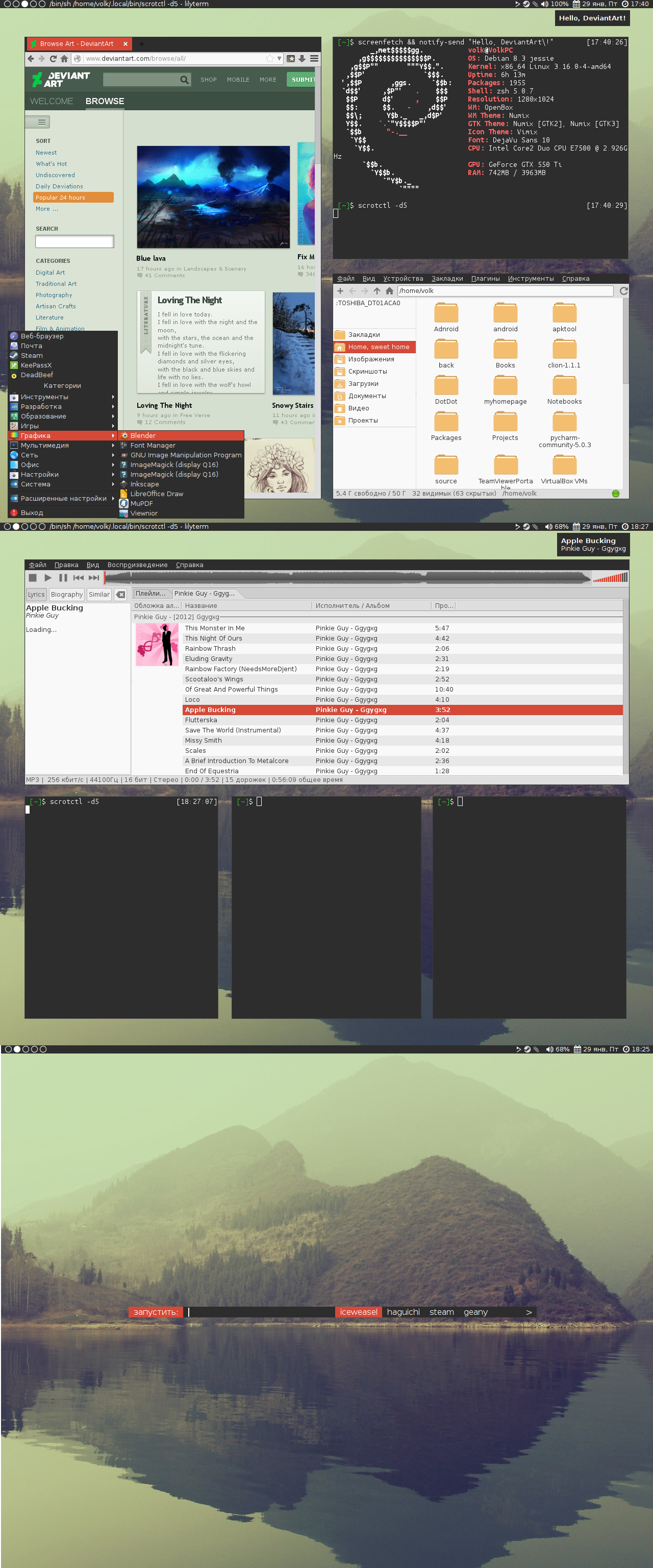Open the Notebooks folder

point(564,391)
